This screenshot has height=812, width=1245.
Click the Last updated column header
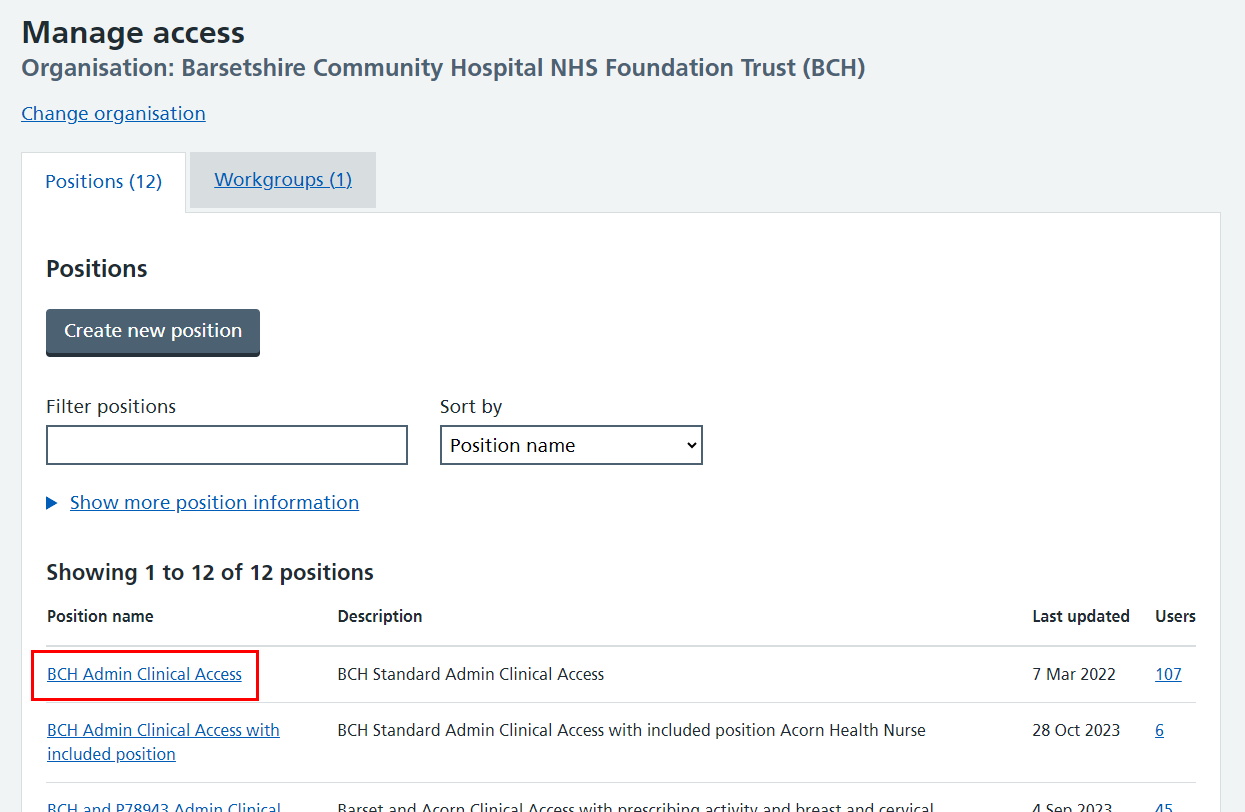(1081, 616)
